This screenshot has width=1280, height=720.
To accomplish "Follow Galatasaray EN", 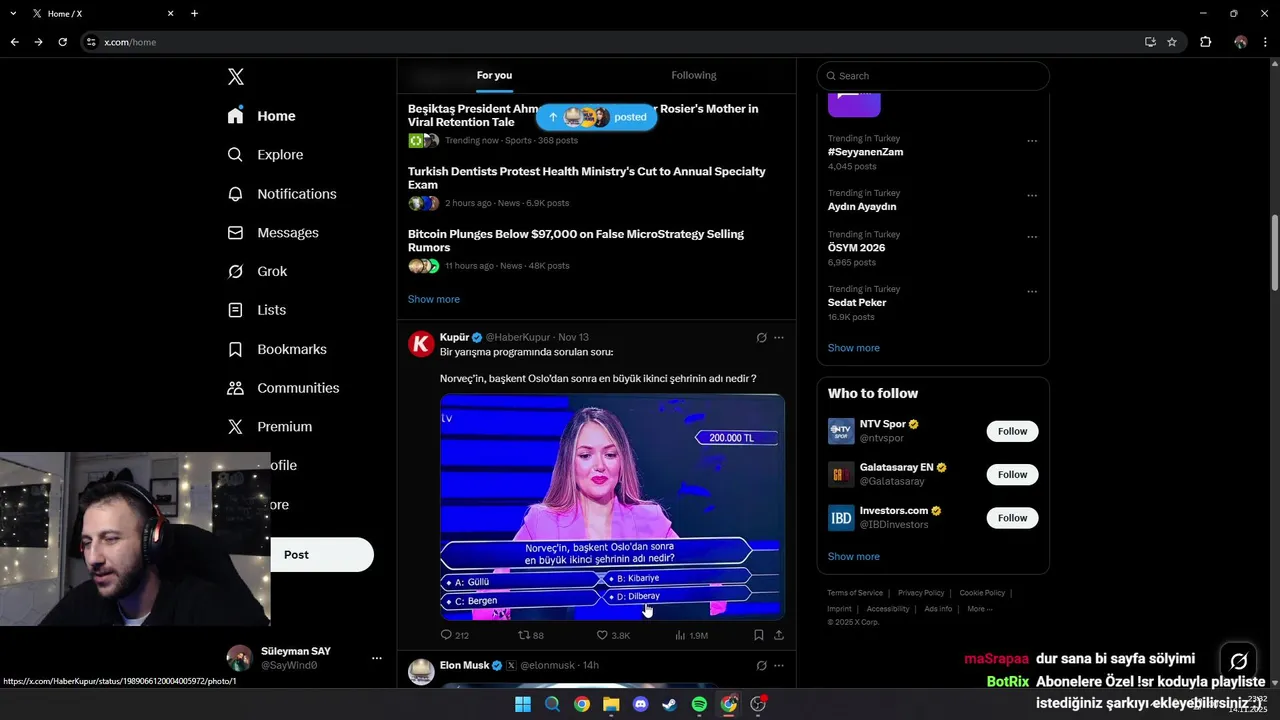I will pos(1012,475).
